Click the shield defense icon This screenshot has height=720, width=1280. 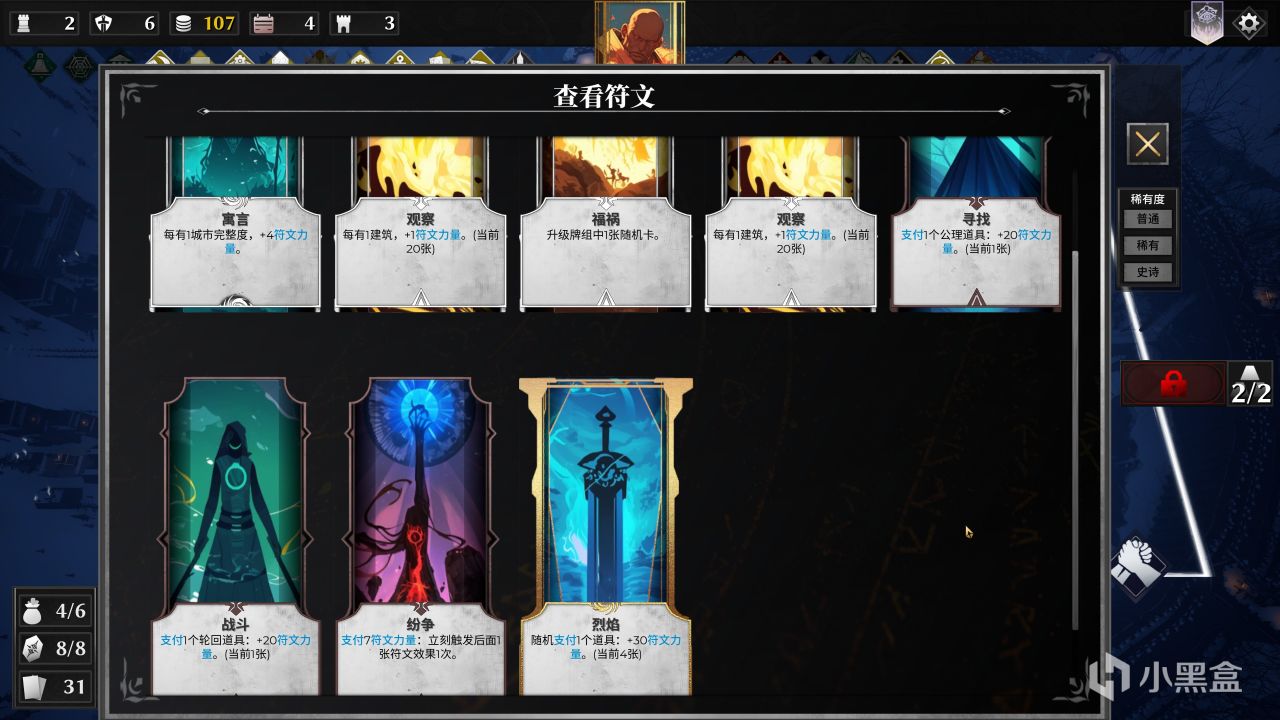(103, 23)
